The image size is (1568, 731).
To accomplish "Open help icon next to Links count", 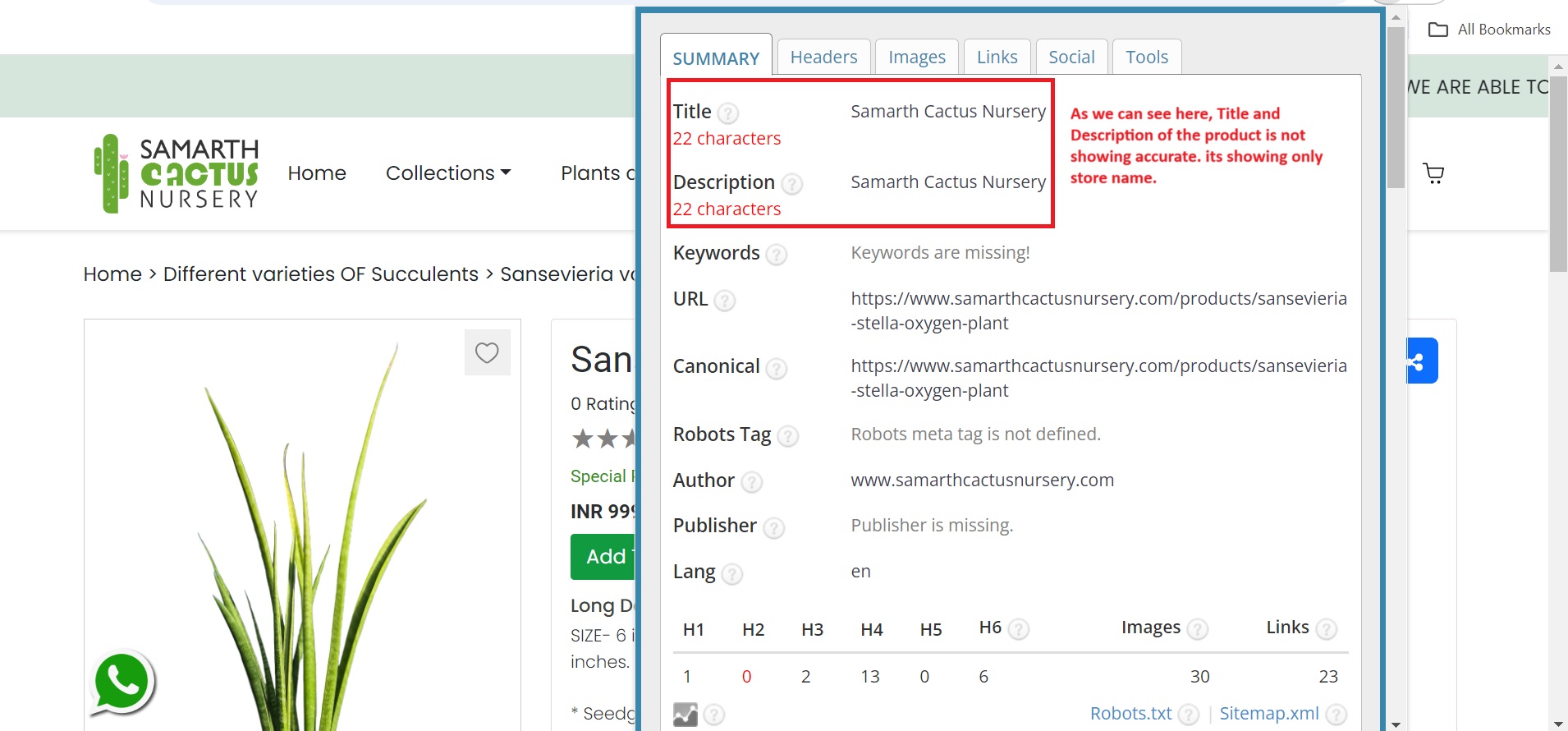I will point(1326,629).
